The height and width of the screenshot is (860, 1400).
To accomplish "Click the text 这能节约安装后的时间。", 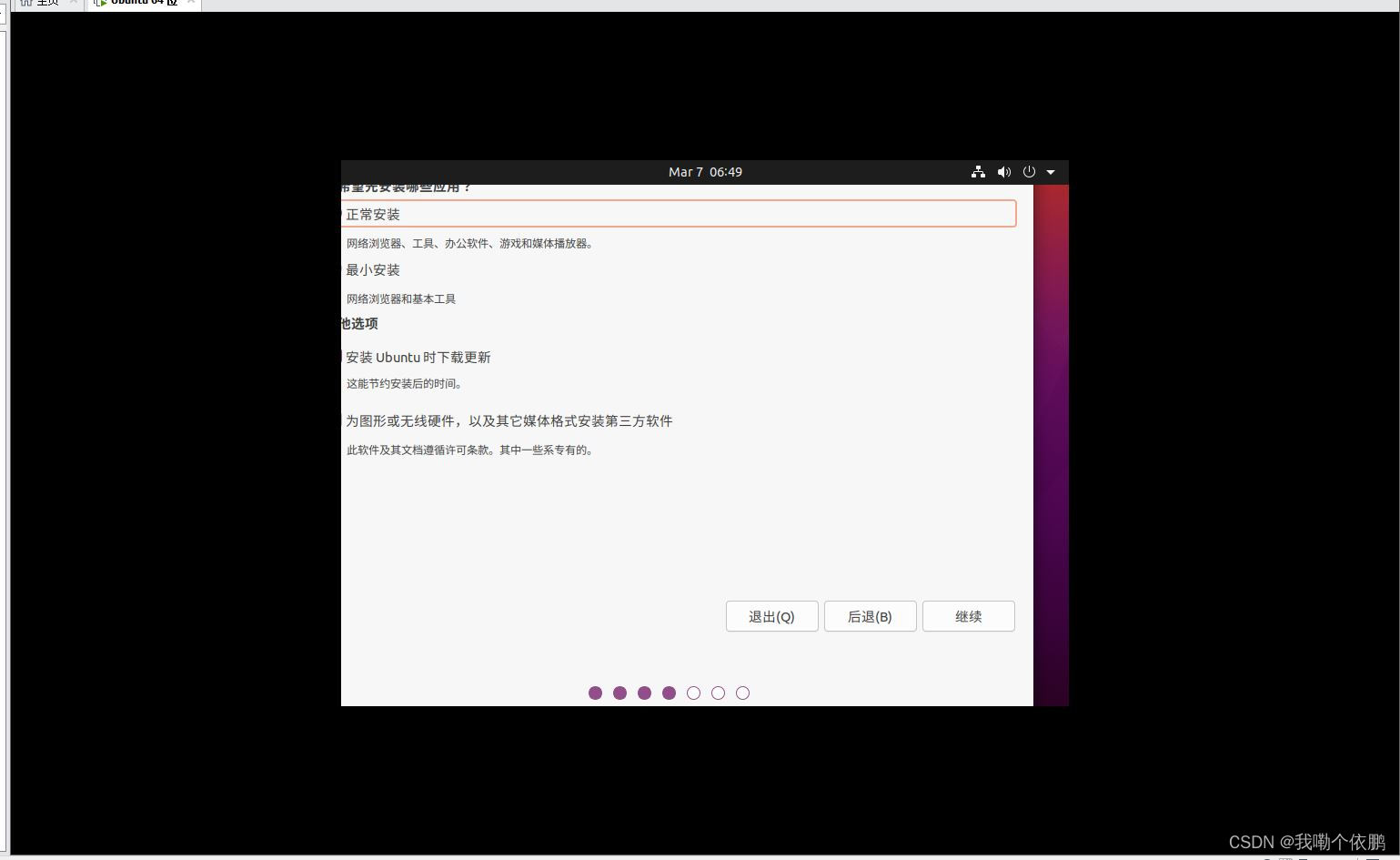I will 407,384.
